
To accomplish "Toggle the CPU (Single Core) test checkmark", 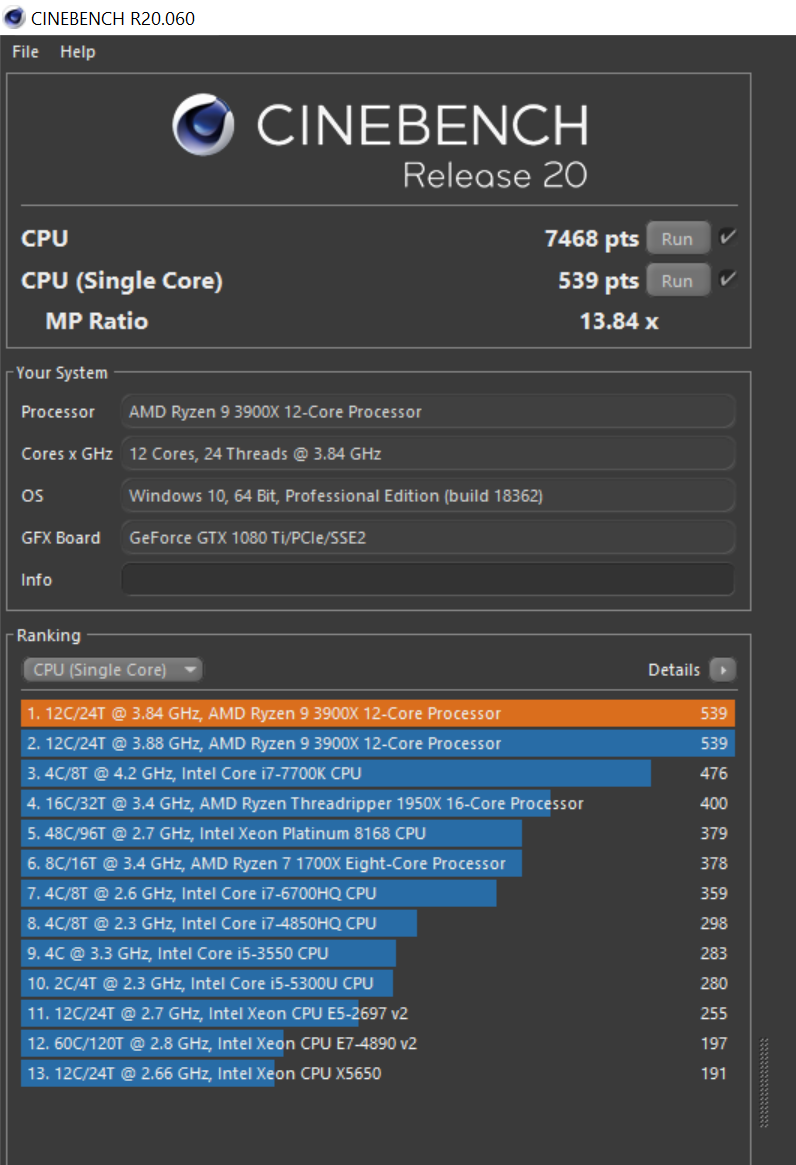I will [728, 279].
